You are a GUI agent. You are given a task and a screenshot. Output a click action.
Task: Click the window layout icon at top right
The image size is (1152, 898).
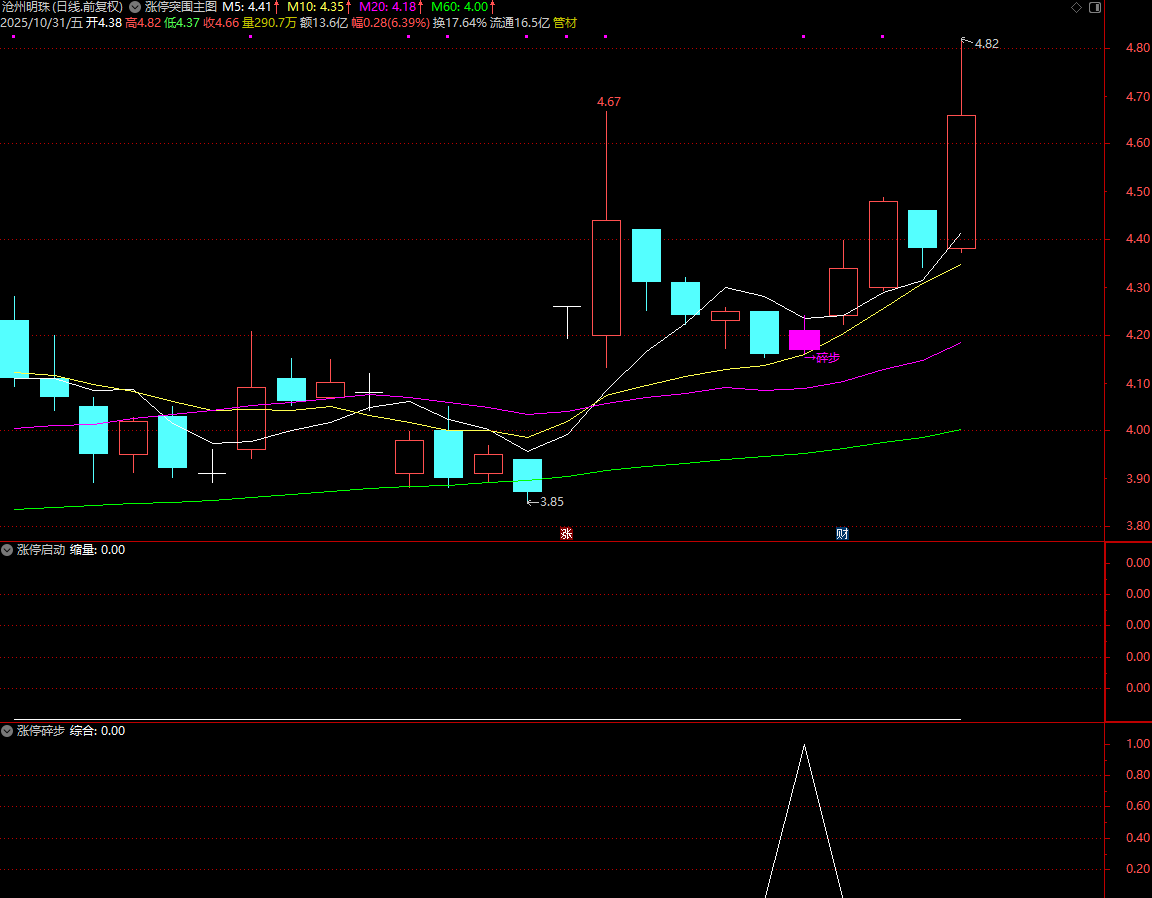pos(1094,7)
